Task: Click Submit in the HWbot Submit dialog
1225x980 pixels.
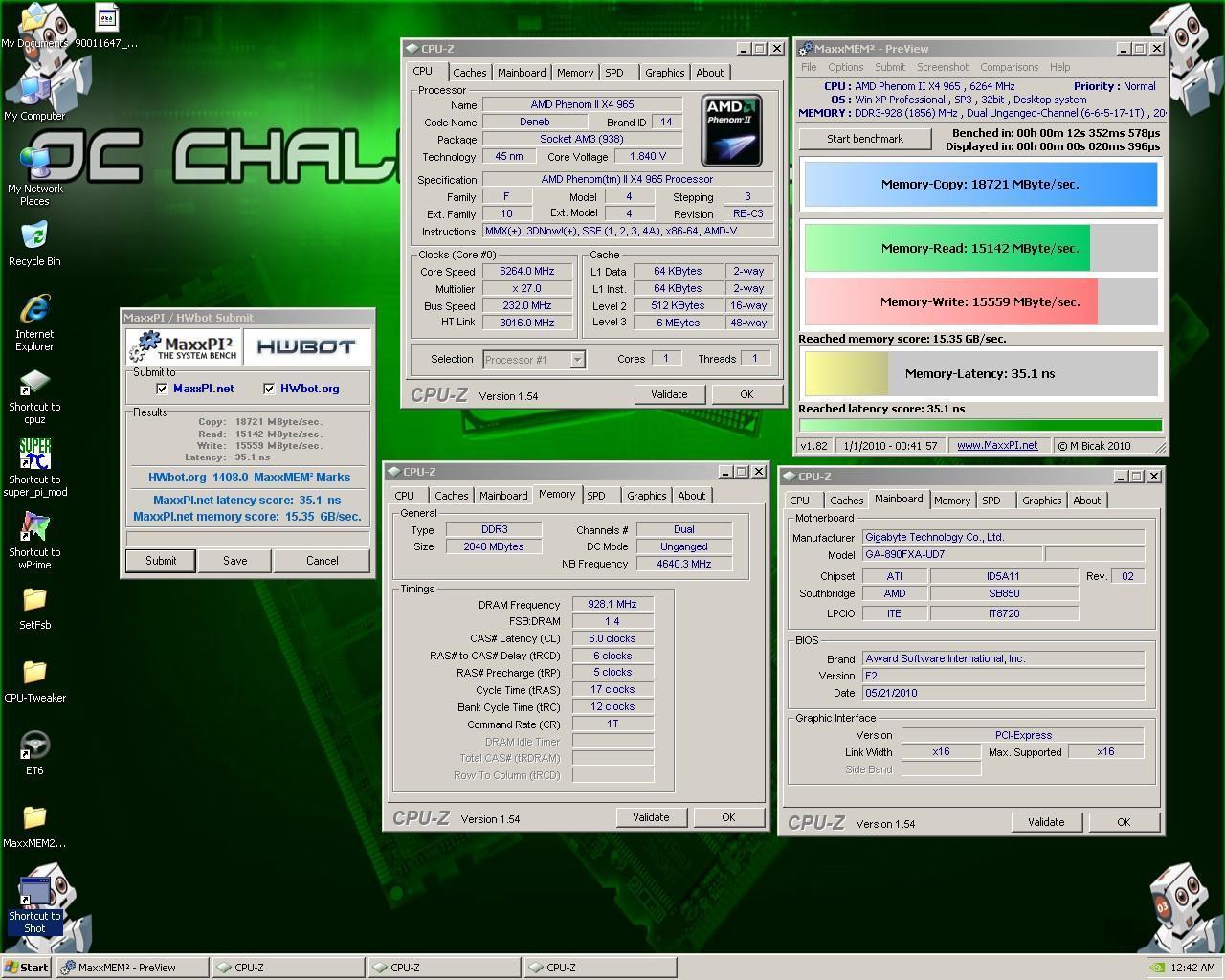Action: click(x=161, y=561)
